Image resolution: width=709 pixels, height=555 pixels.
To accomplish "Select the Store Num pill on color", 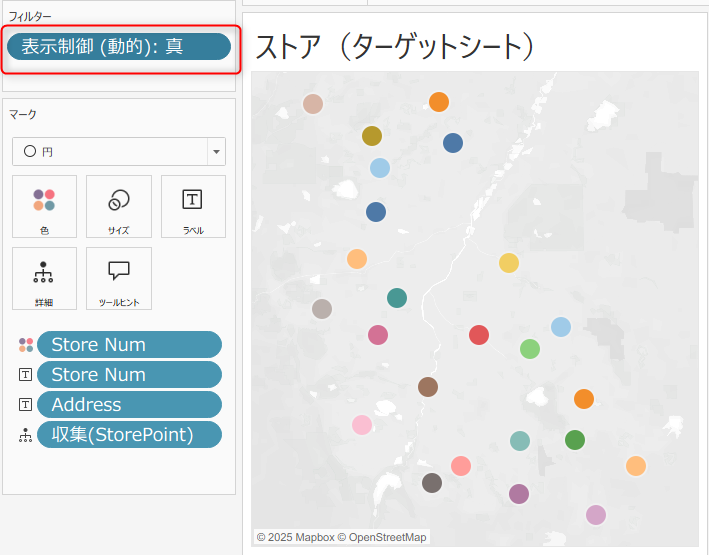I will pos(129,345).
